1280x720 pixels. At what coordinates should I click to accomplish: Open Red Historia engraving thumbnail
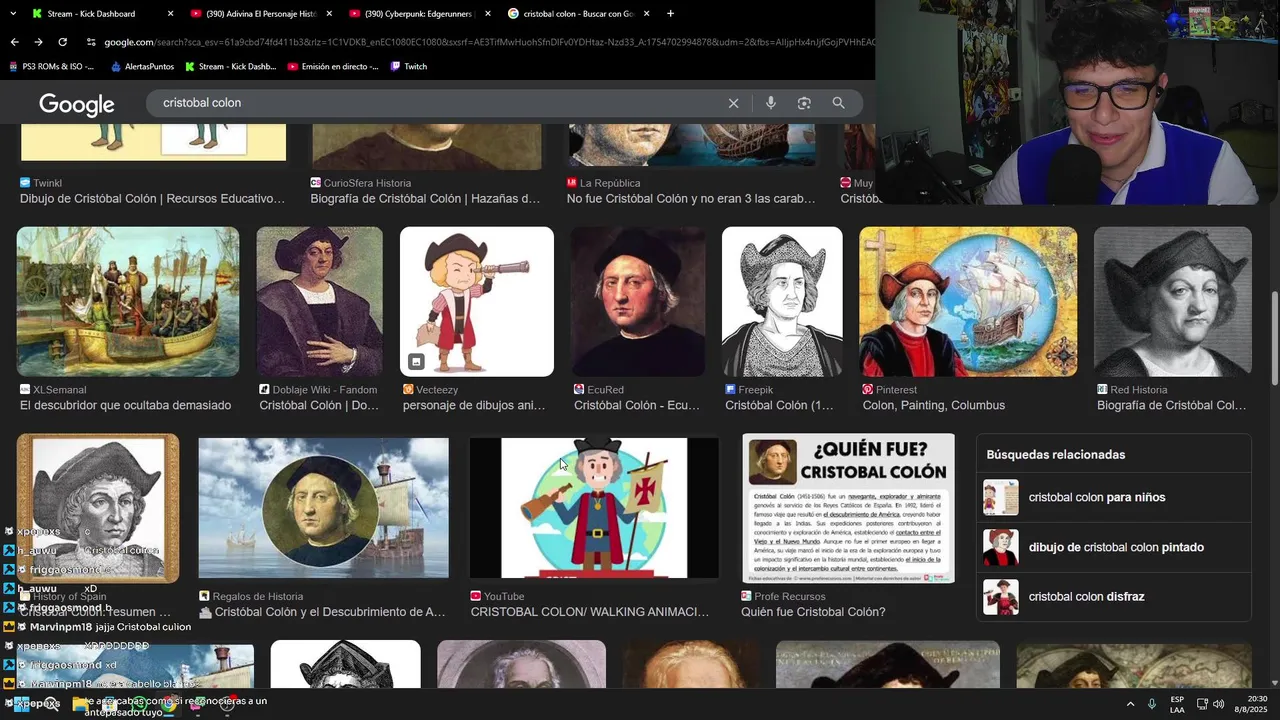[x=1172, y=301]
